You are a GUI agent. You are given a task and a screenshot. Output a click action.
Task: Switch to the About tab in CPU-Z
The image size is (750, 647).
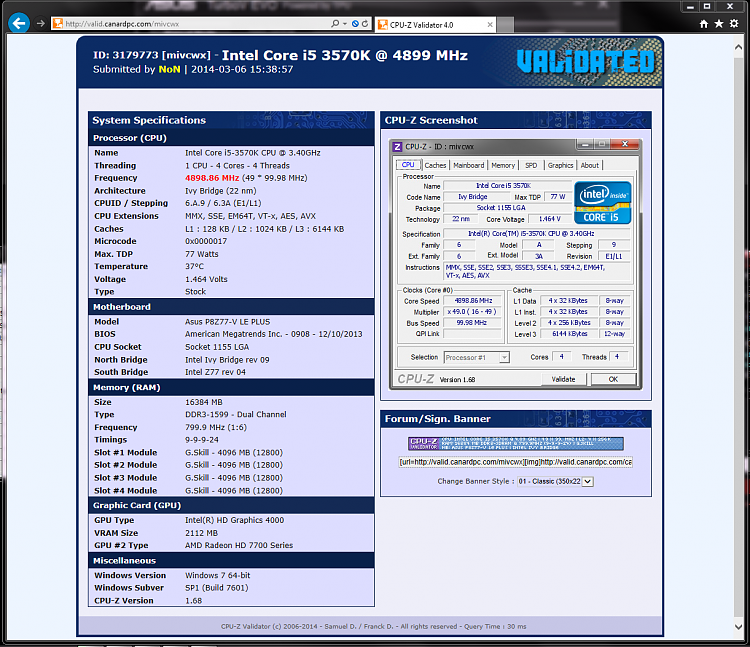pyautogui.click(x=590, y=165)
